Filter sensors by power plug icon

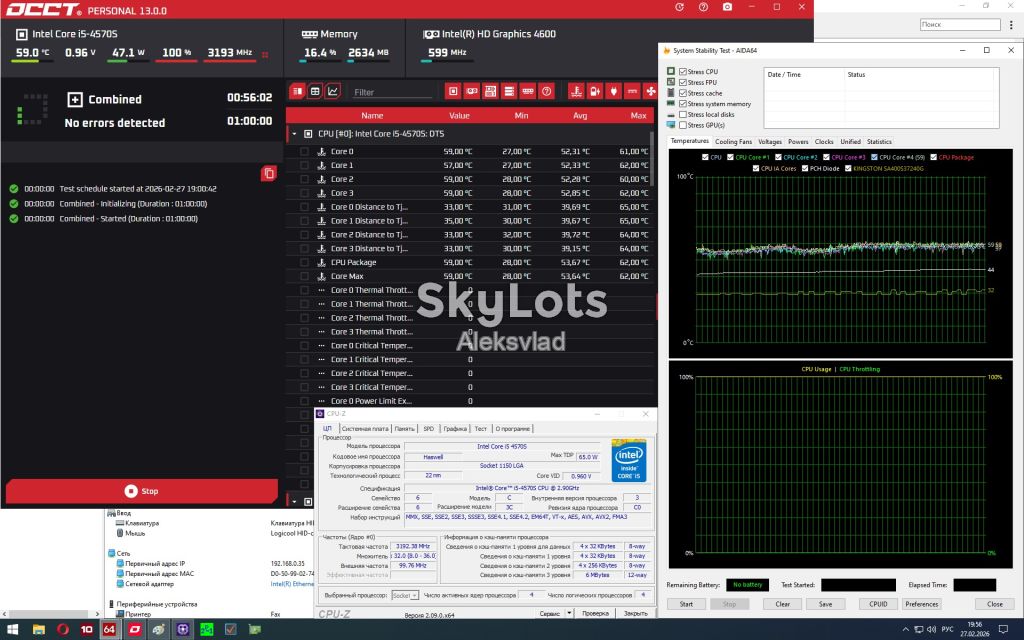[x=614, y=91]
